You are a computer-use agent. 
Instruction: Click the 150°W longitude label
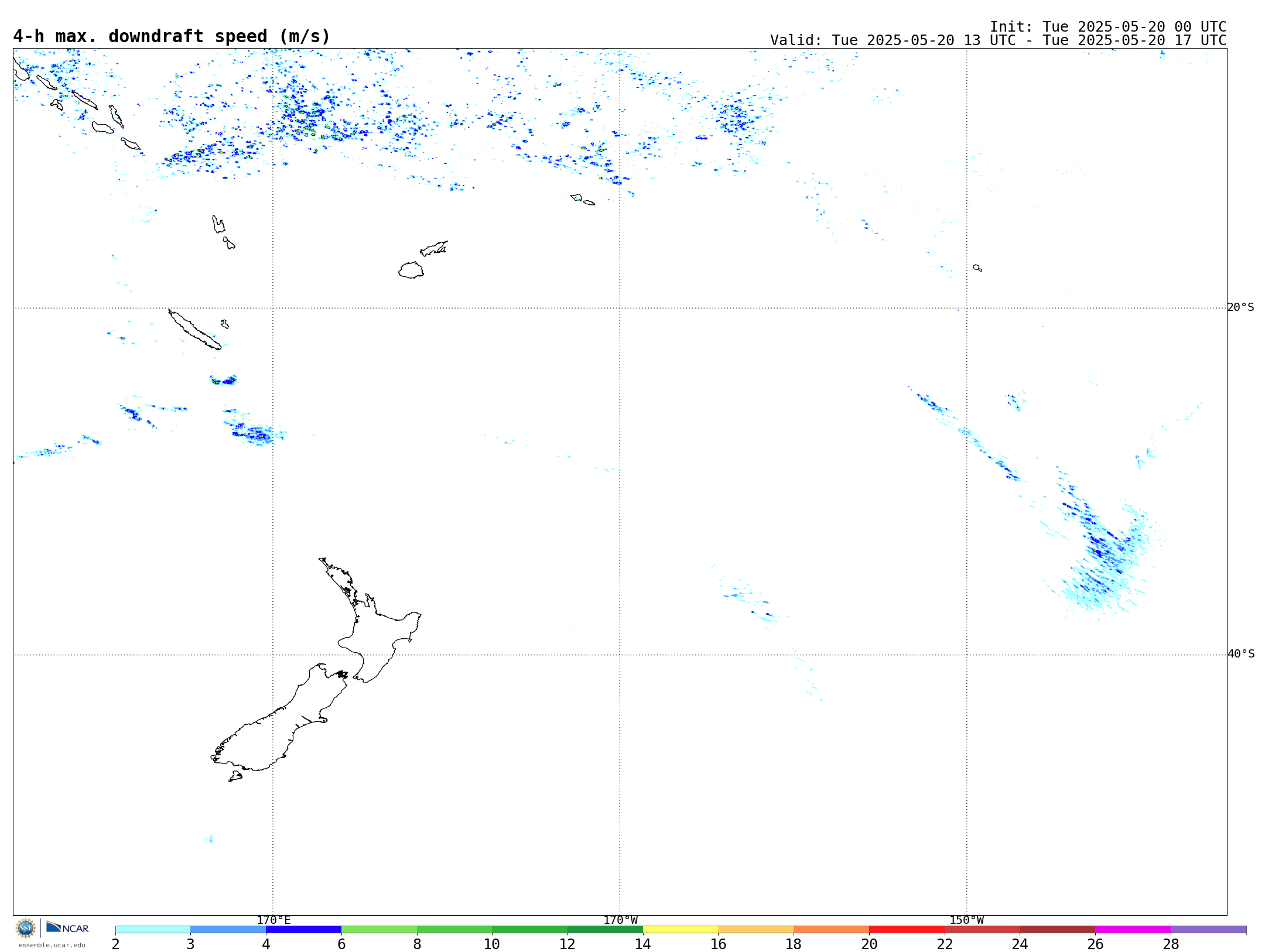click(966, 920)
